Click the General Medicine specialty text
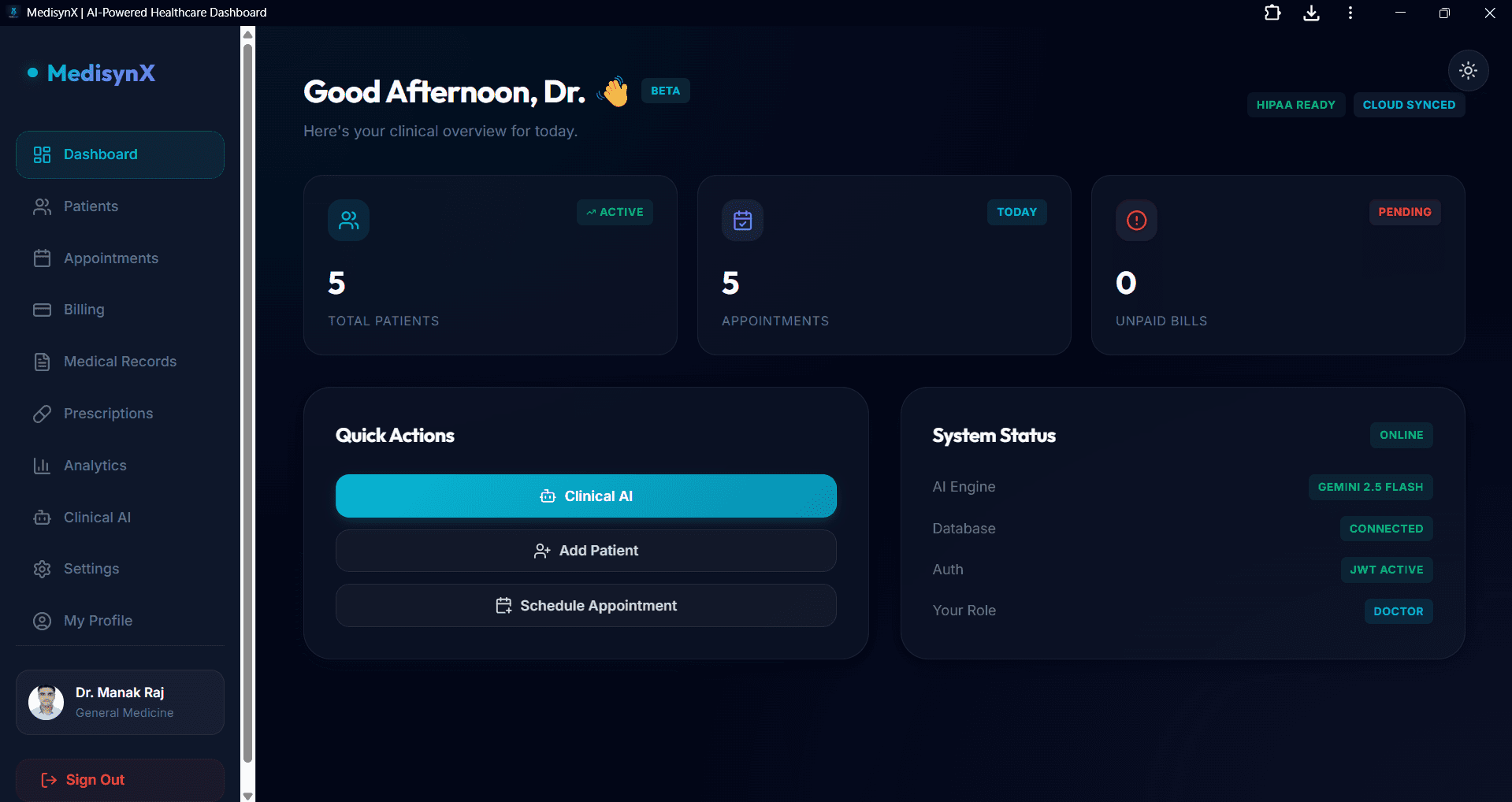1512x802 pixels. (x=124, y=713)
